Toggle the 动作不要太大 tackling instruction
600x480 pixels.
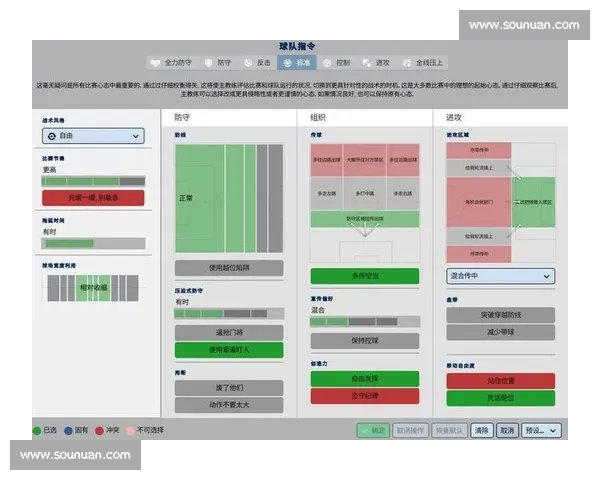coord(229,405)
